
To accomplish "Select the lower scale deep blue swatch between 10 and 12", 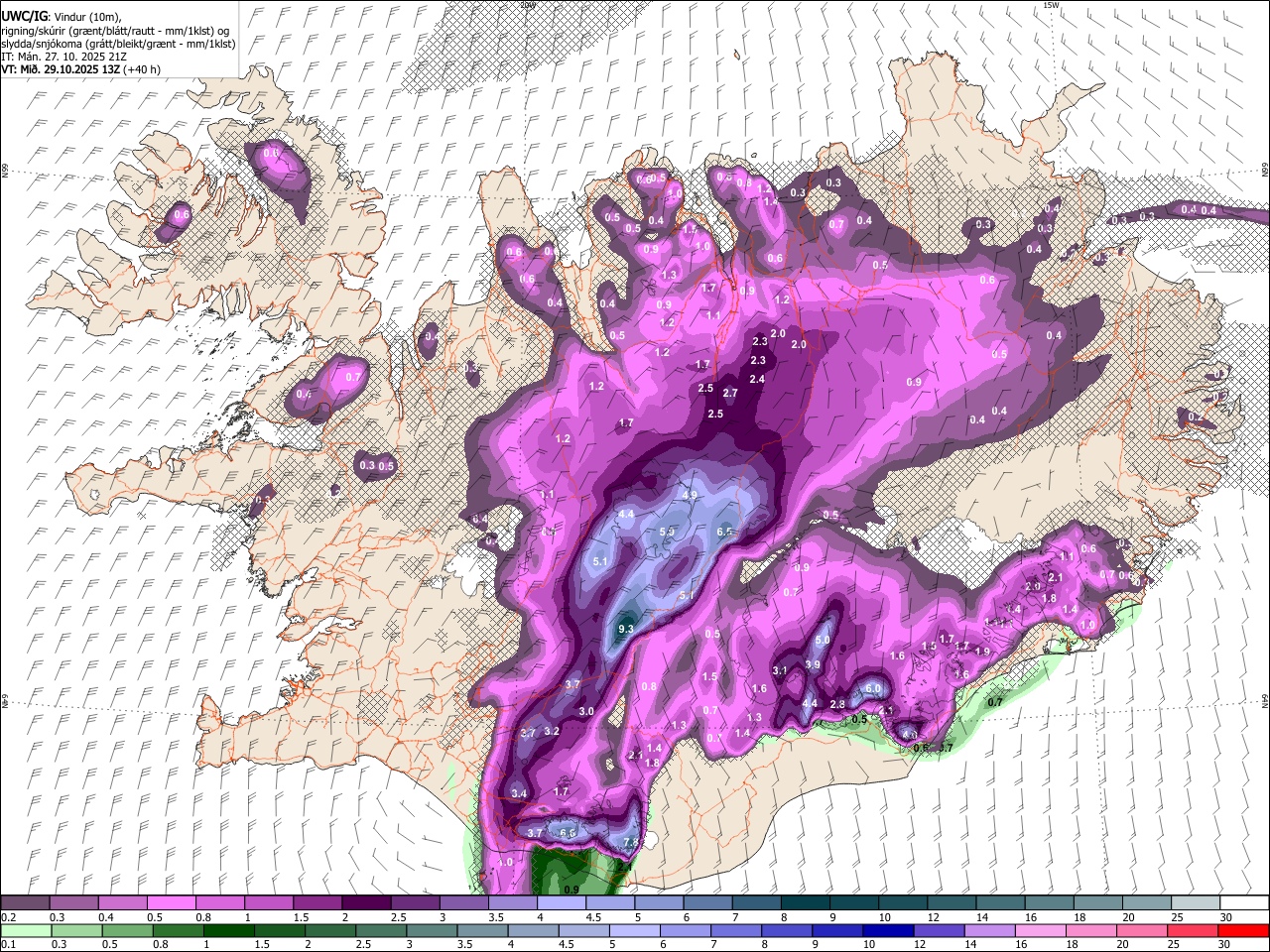I will [x=888, y=931].
